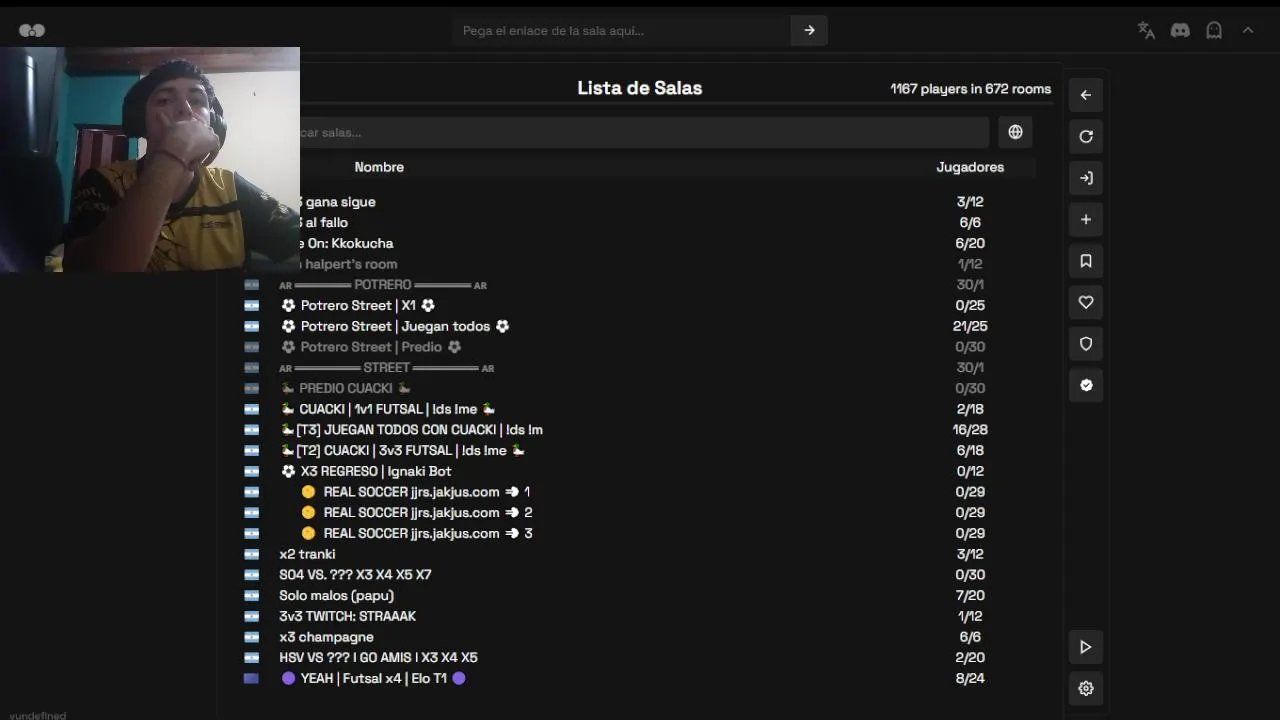
Task: Refresh the room list
Action: [1086, 136]
